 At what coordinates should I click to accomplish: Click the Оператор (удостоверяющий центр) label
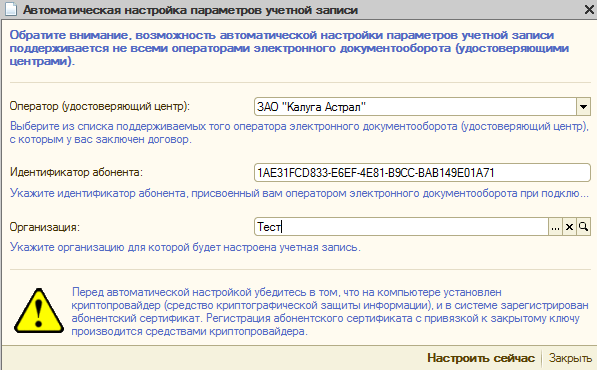(x=99, y=106)
